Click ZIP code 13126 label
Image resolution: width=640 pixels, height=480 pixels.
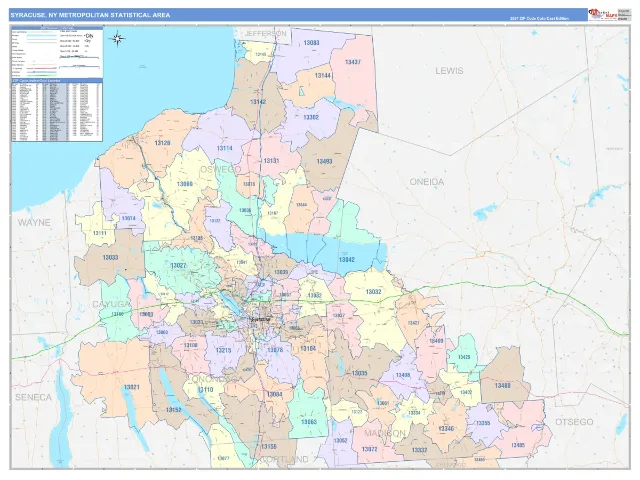tap(162, 143)
